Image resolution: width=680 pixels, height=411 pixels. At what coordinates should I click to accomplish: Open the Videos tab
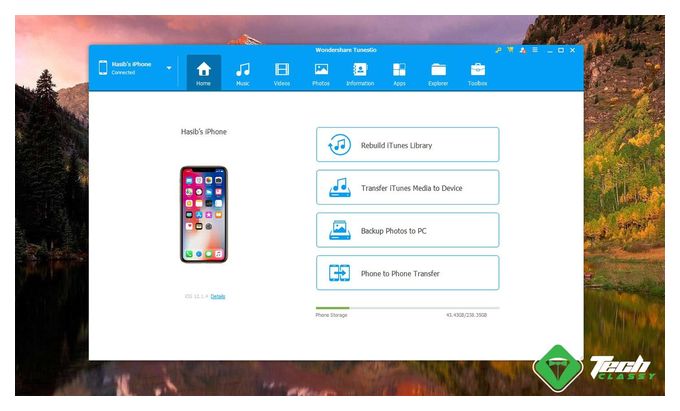[282, 72]
